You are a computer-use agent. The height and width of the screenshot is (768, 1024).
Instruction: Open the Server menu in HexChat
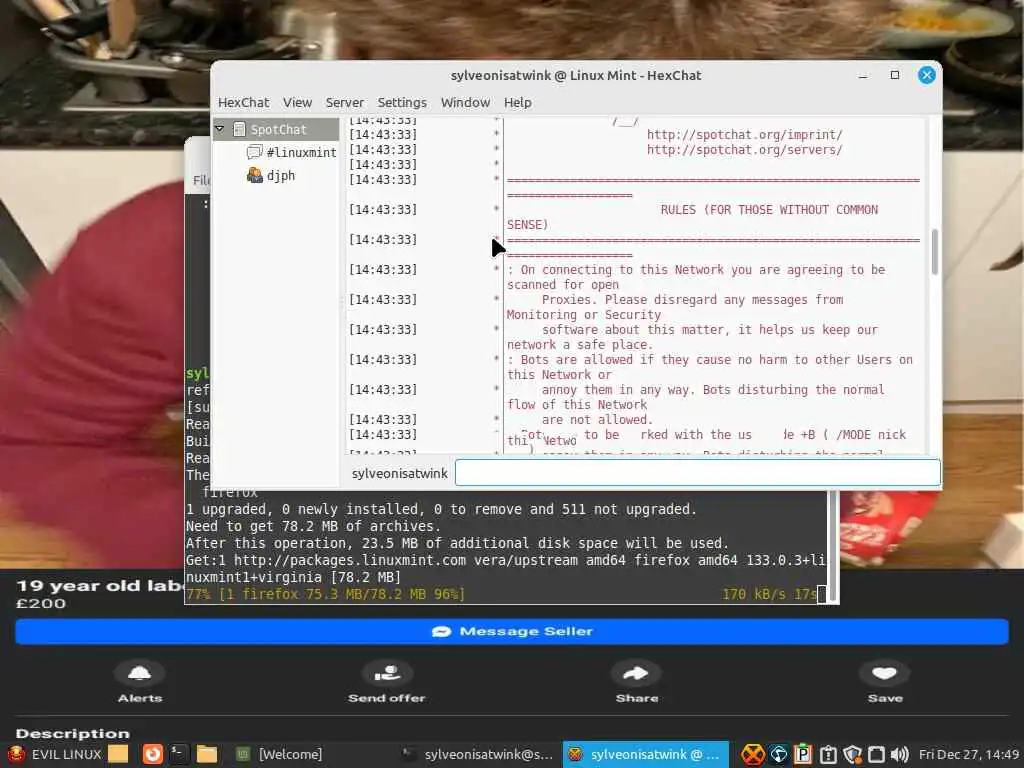(x=344, y=103)
